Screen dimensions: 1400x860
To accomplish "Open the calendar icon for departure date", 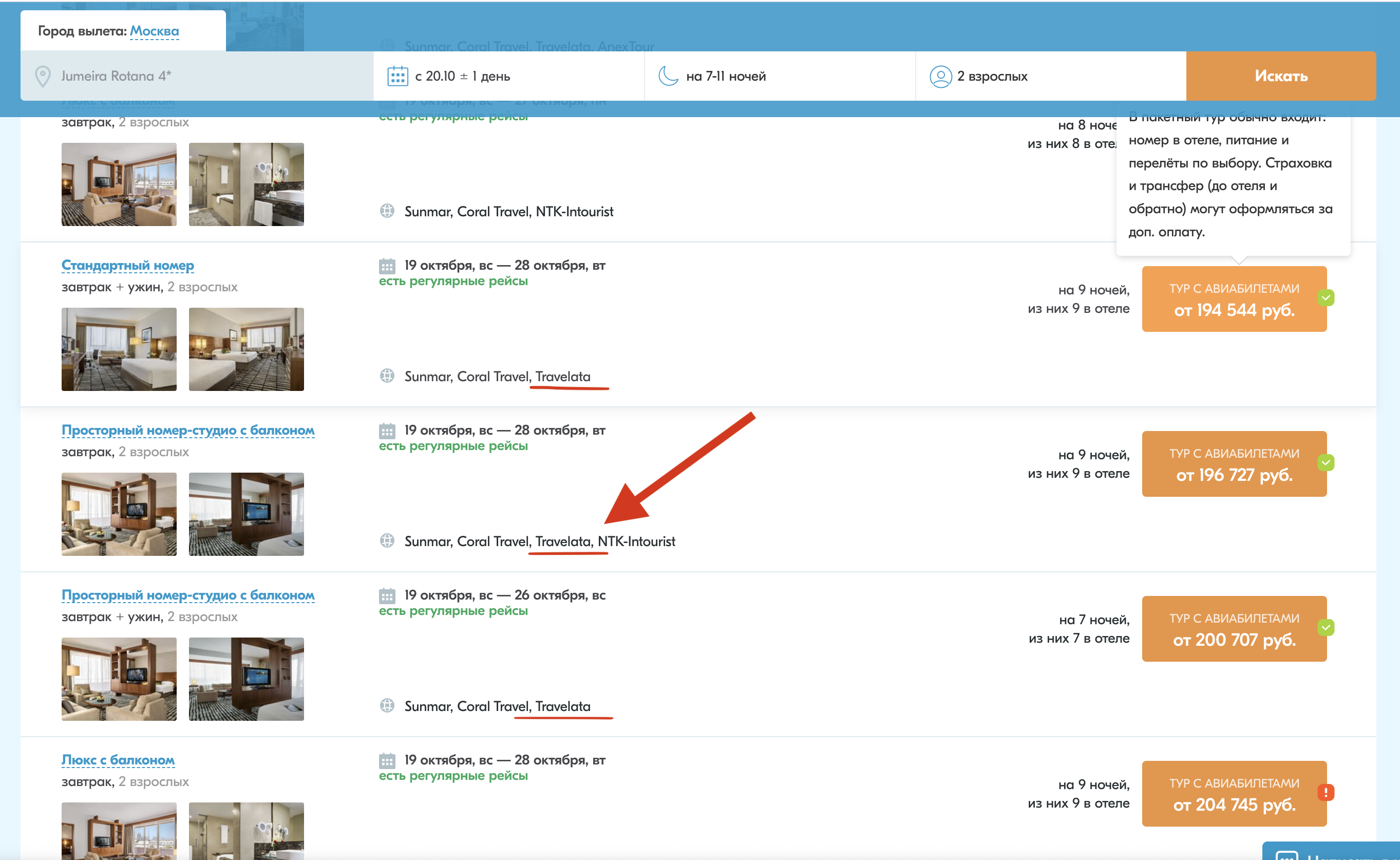I will 398,76.
